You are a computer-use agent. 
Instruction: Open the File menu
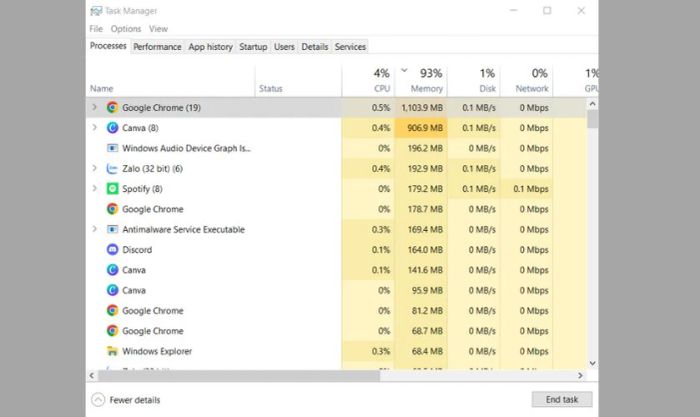click(x=96, y=29)
